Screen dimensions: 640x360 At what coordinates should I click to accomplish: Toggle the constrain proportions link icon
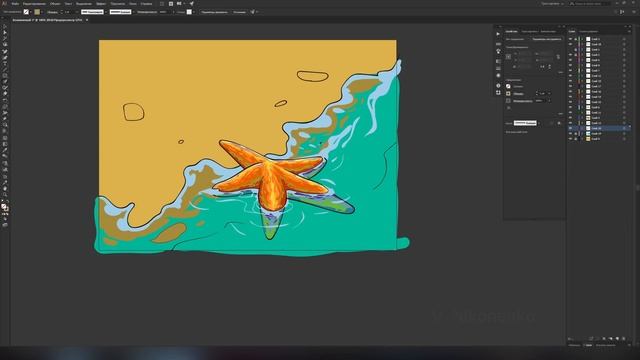558,57
